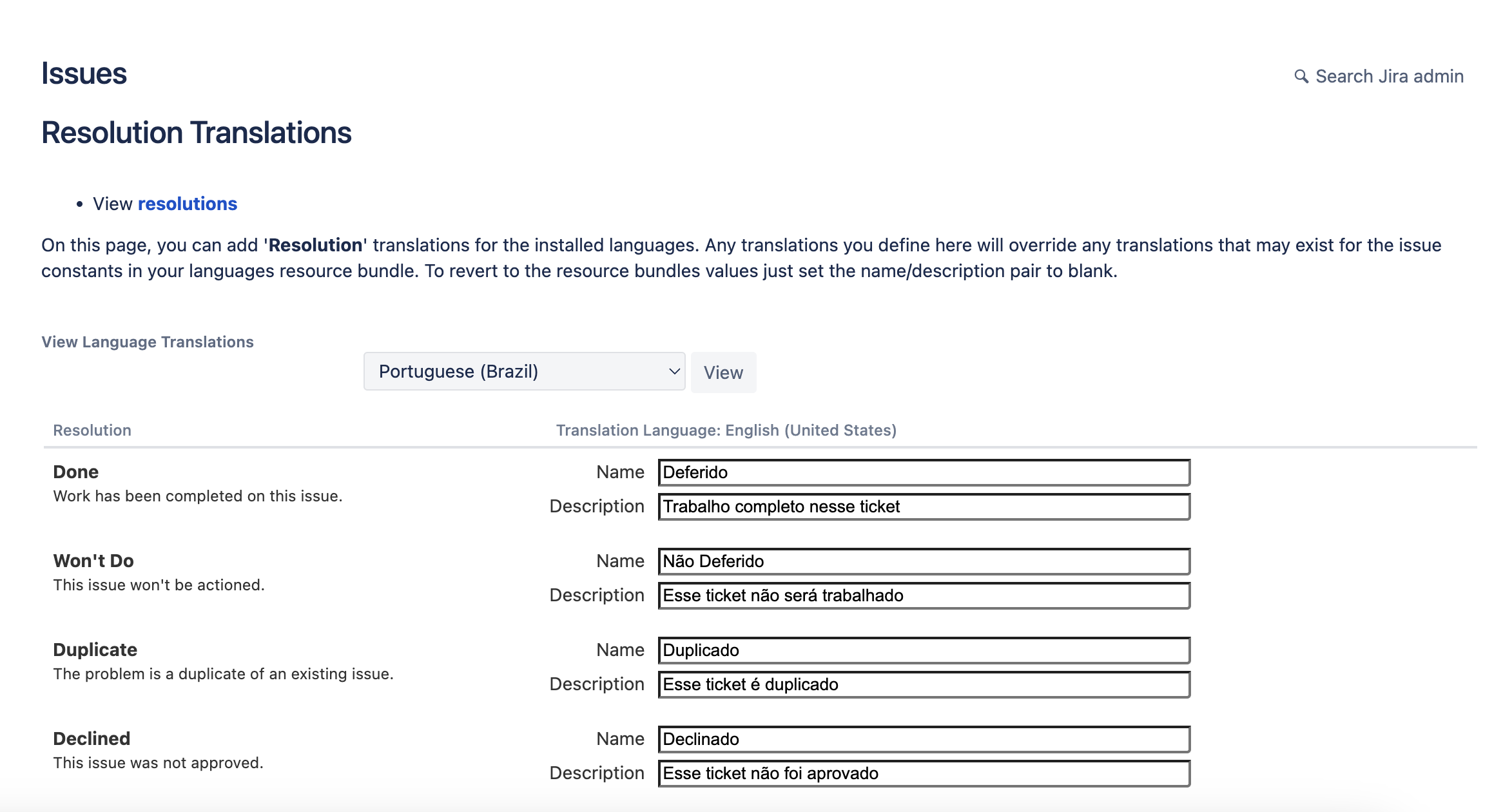Open the resolutions link

click(187, 204)
